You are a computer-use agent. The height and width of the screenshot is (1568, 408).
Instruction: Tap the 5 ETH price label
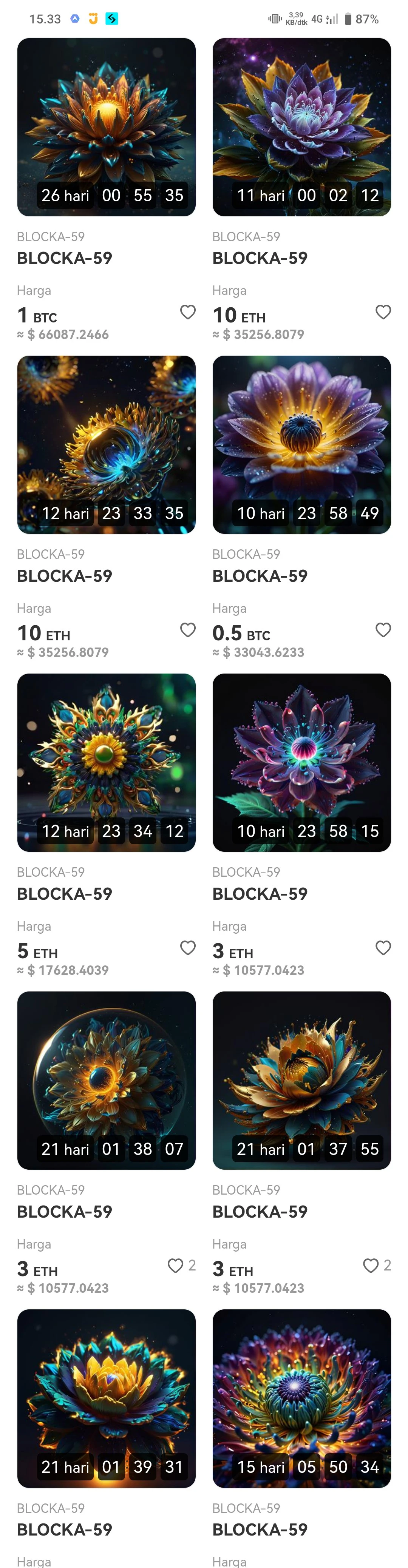tap(38, 951)
